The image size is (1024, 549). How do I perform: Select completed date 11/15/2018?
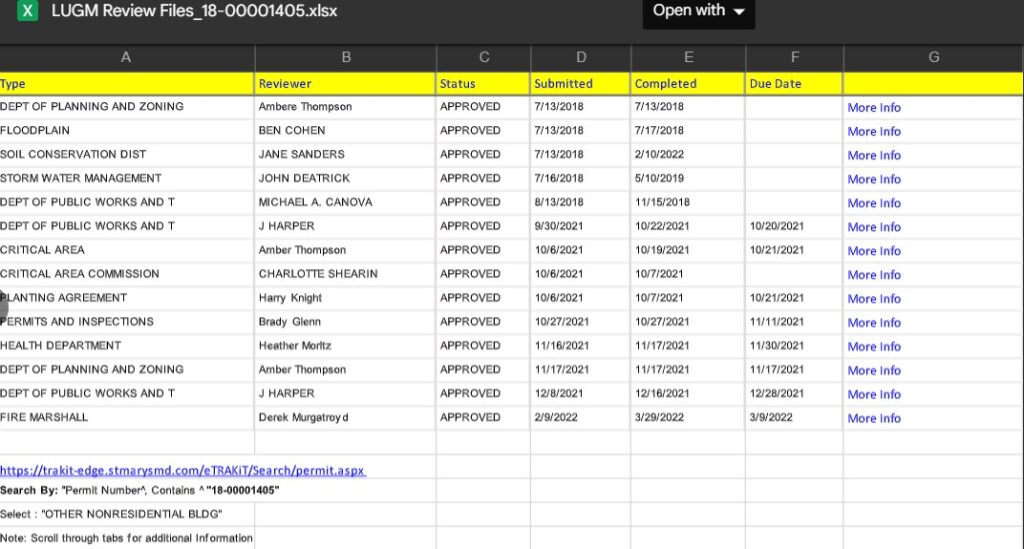688,202
